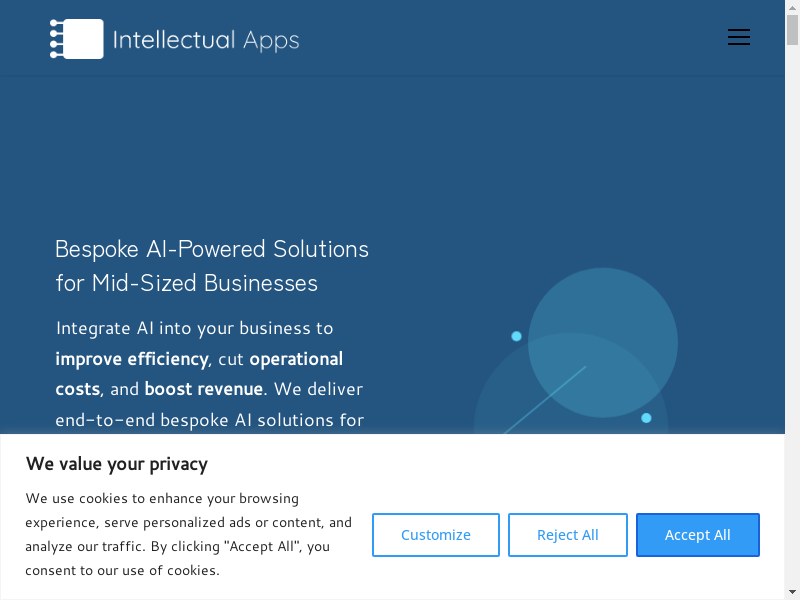Viewport: 800px width, 600px height.
Task: Open cookie preferences via Customize
Action: 436,535
